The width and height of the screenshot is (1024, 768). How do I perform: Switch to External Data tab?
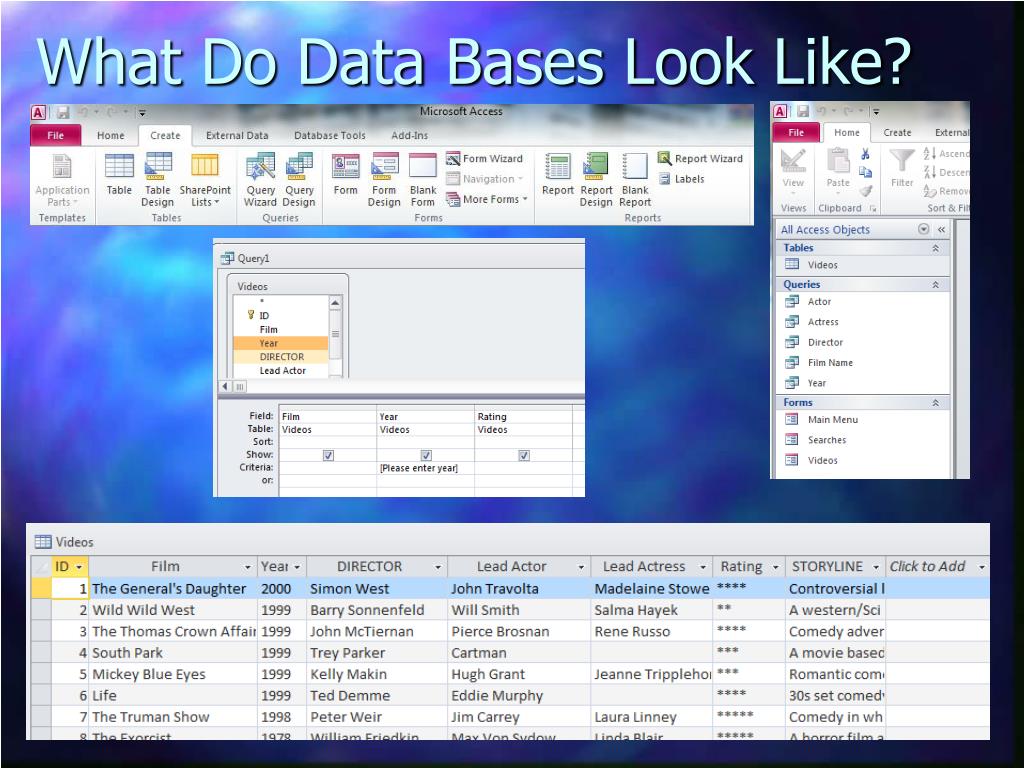pos(237,135)
